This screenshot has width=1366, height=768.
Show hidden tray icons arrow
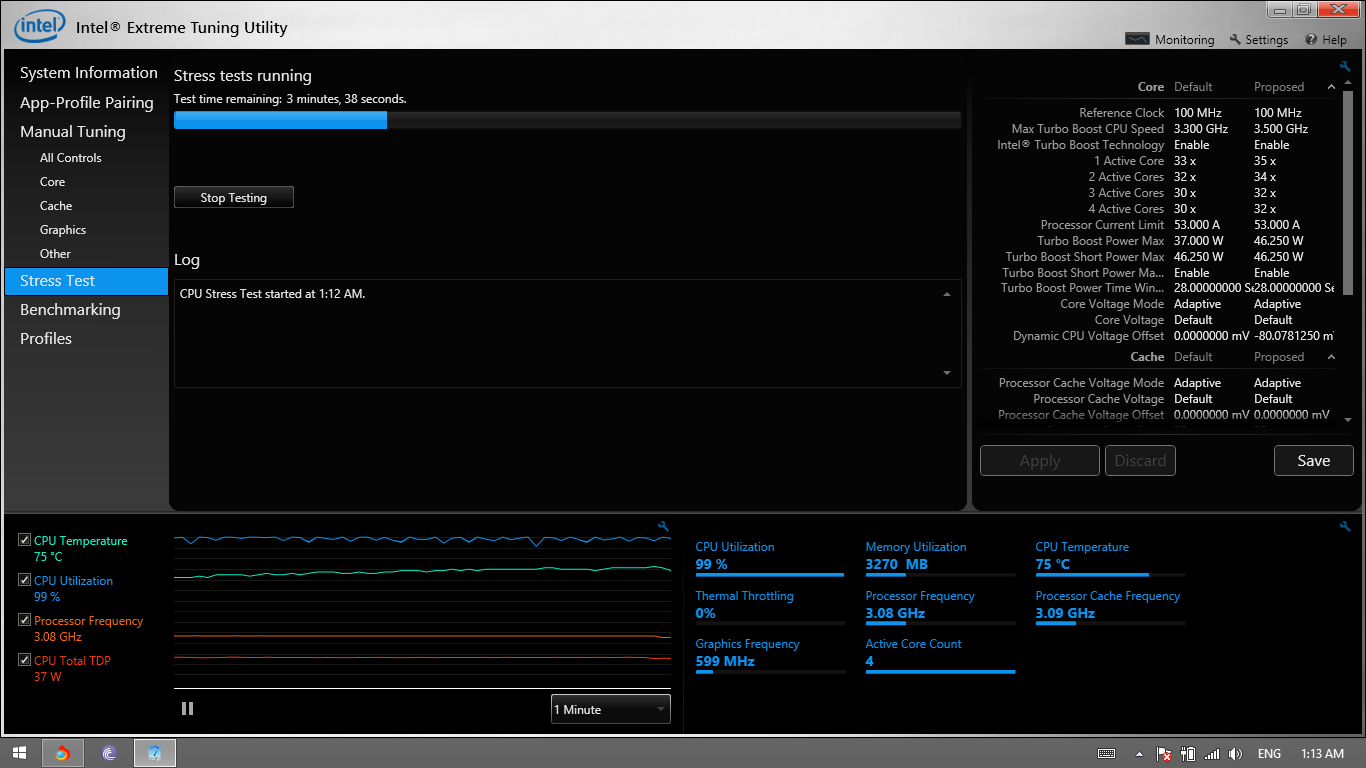pyautogui.click(x=1139, y=754)
